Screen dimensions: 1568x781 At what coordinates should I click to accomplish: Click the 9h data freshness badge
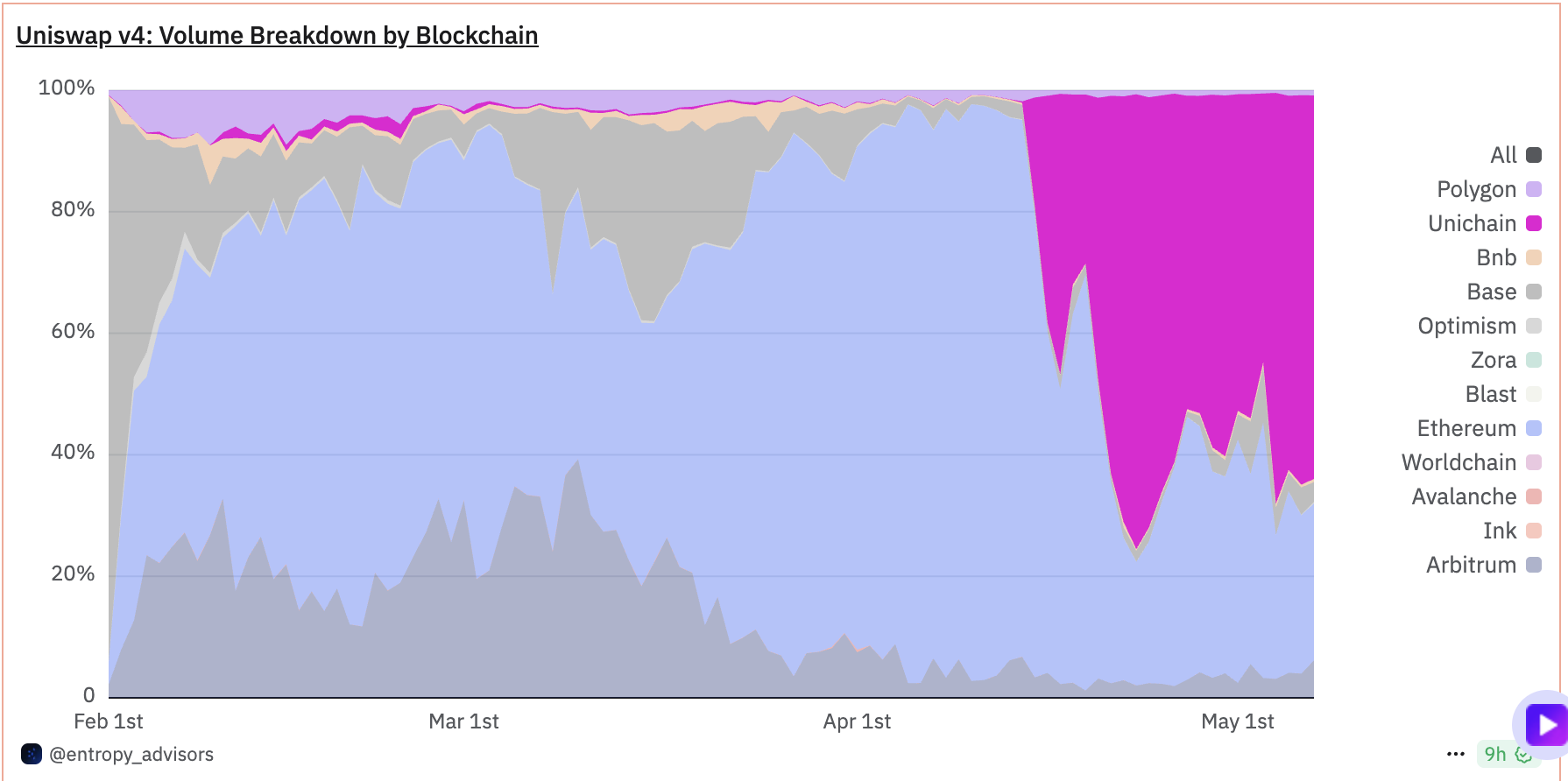[1506, 754]
